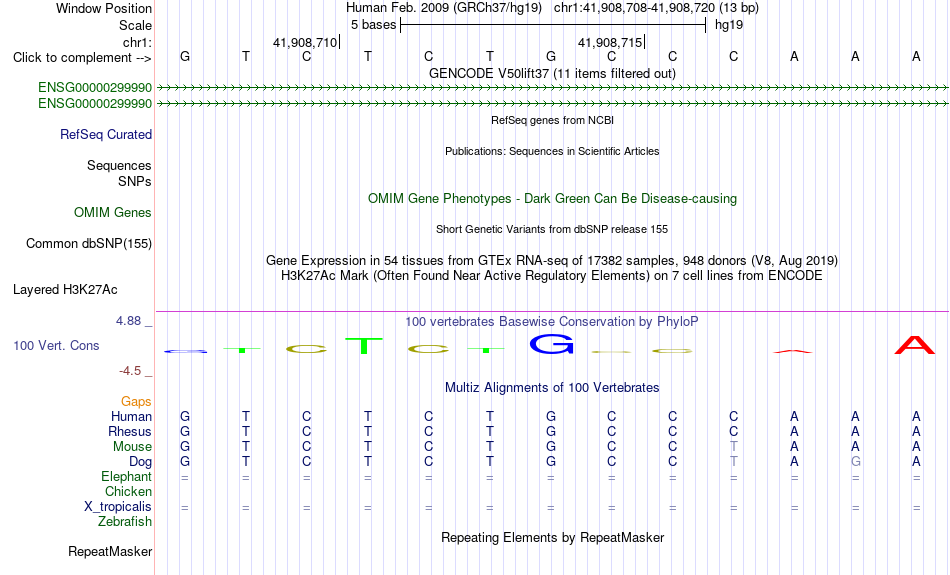Select the X_tropicalis alignment row label
The width and height of the screenshot is (950, 575).
[x=118, y=507]
